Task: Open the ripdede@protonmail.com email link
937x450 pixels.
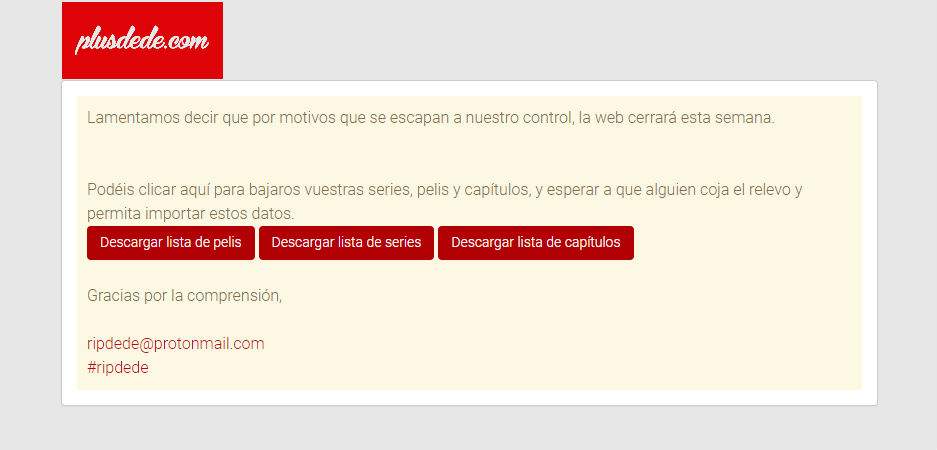Action: click(x=176, y=344)
